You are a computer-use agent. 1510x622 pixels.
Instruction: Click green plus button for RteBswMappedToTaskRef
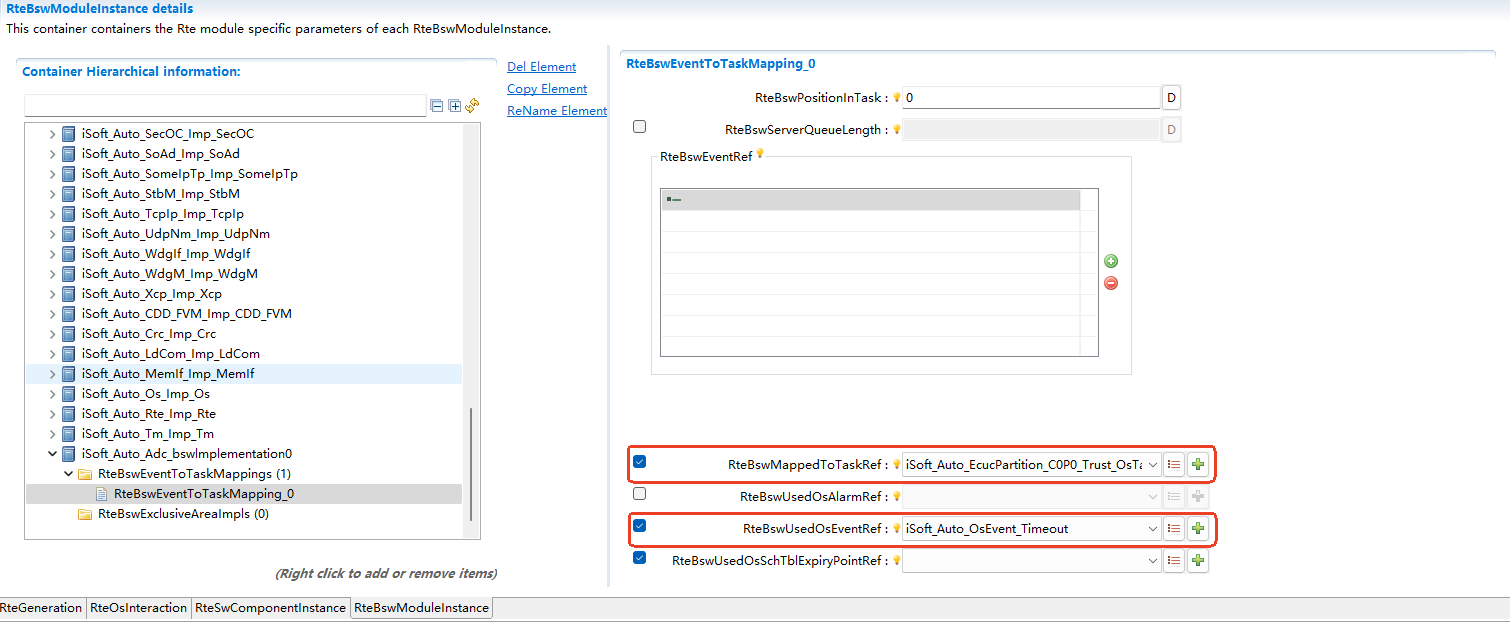(x=1198, y=464)
